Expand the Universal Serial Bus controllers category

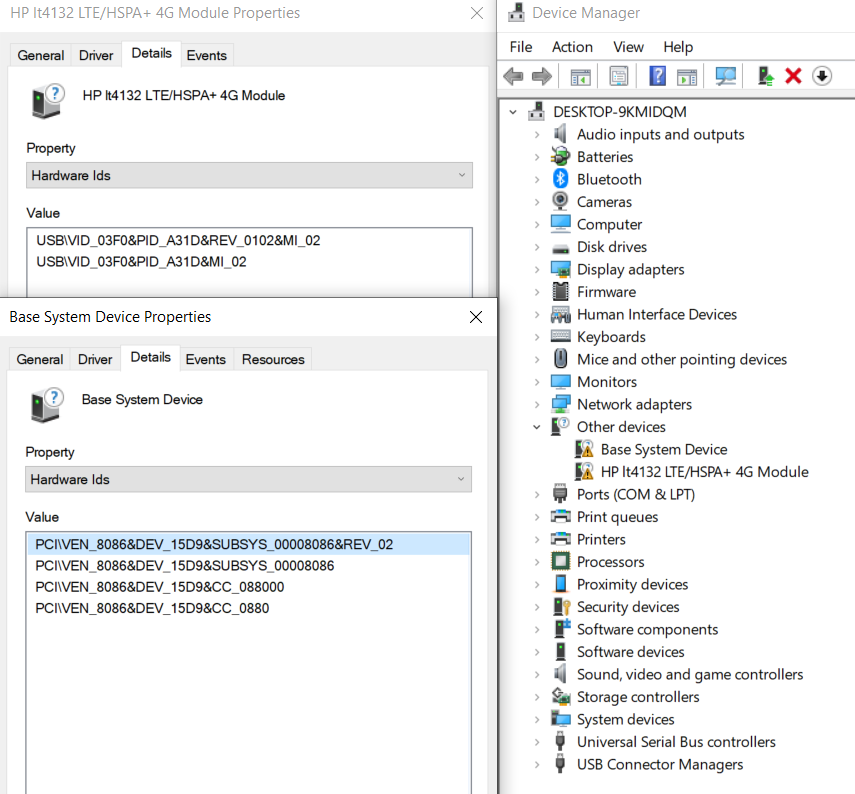click(x=537, y=742)
